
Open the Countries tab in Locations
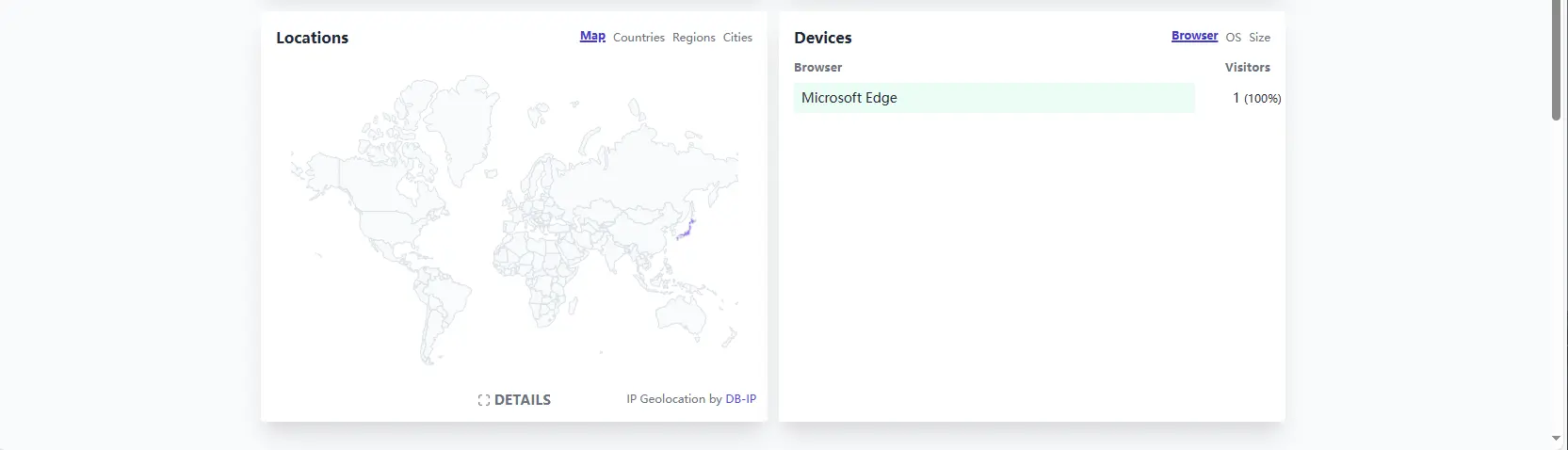tap(639, 38)
